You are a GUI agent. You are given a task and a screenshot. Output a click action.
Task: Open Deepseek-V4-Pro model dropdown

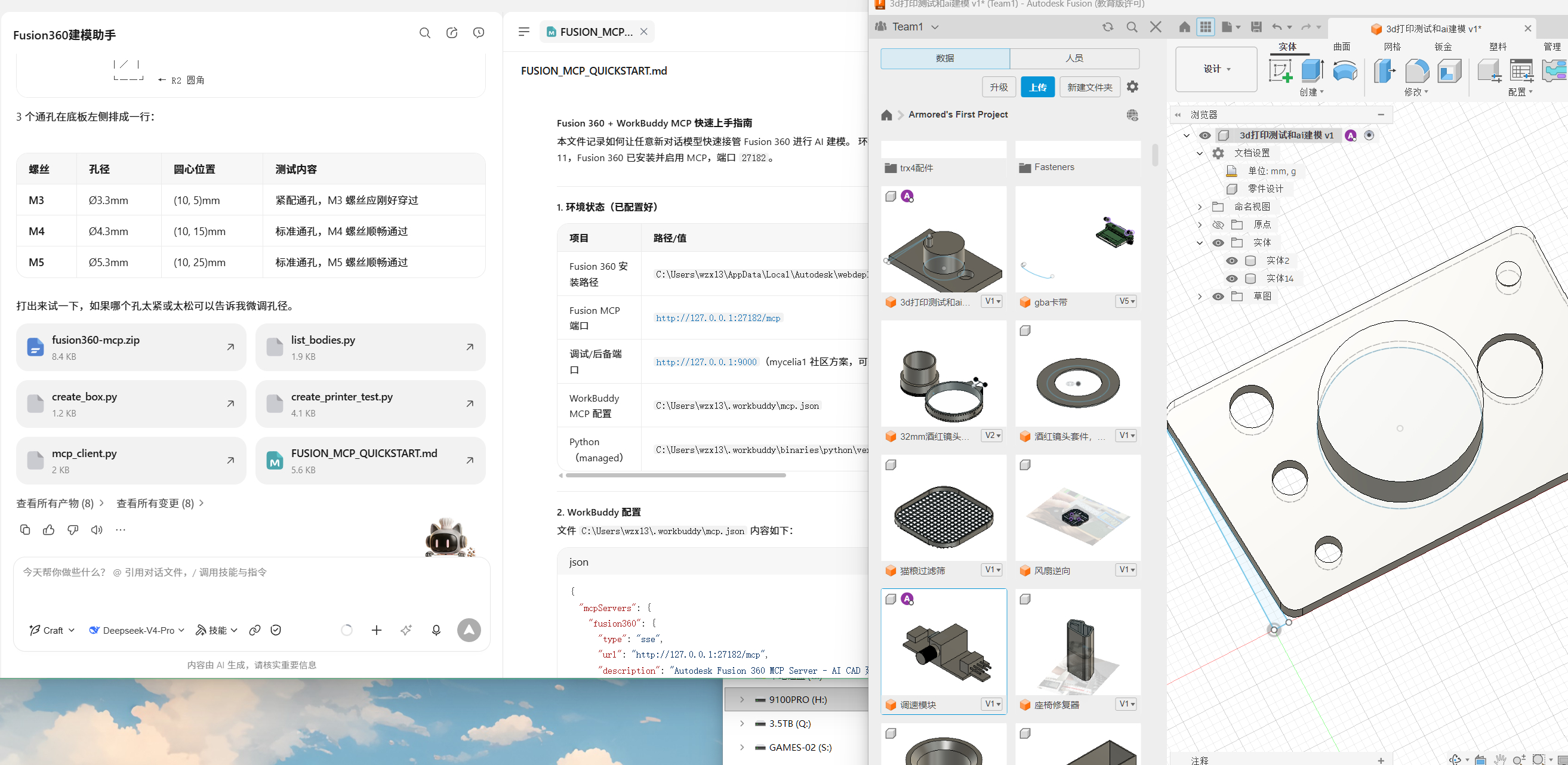pos(137,631)
